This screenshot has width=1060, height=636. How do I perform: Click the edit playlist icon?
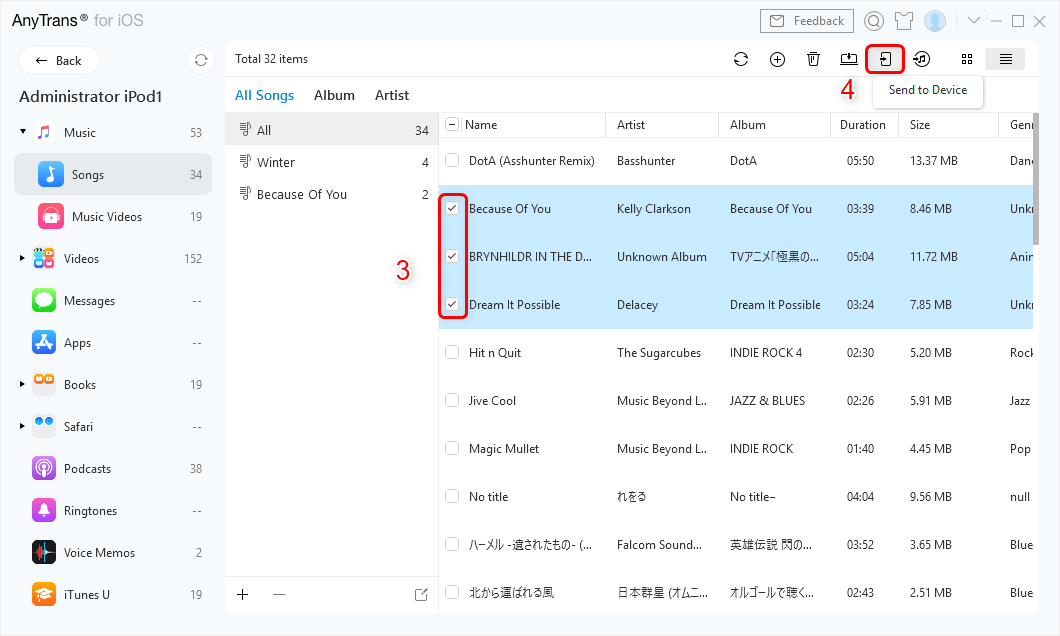point(421,595)
